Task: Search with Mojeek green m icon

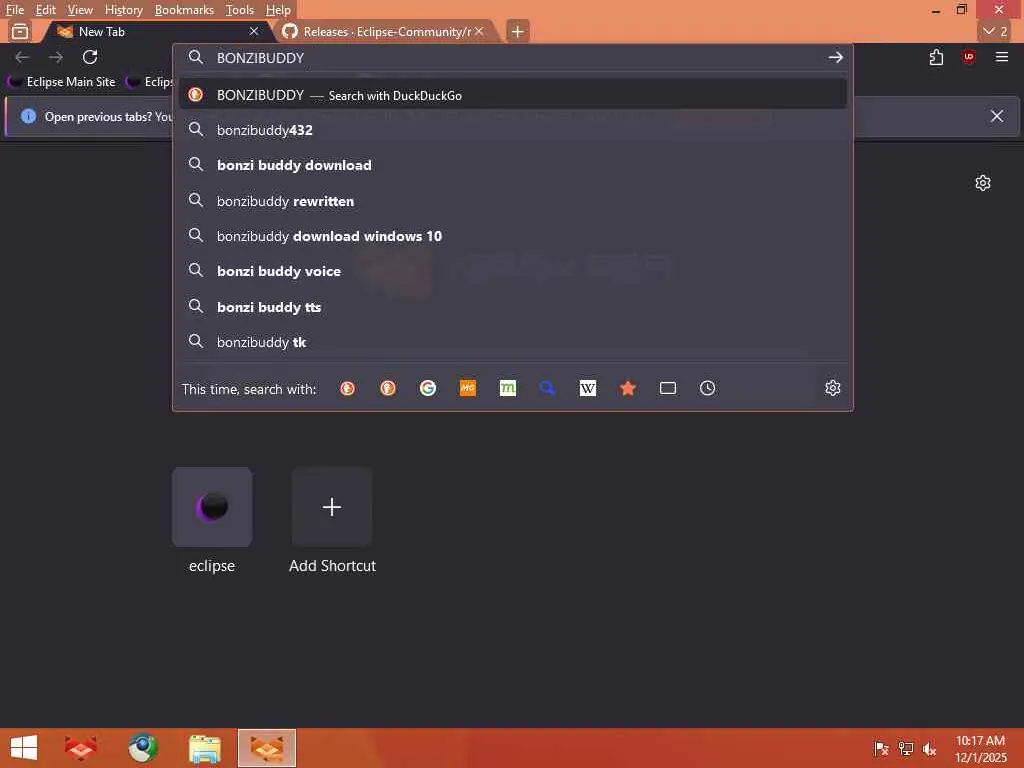Action: (x=507, y=389)
